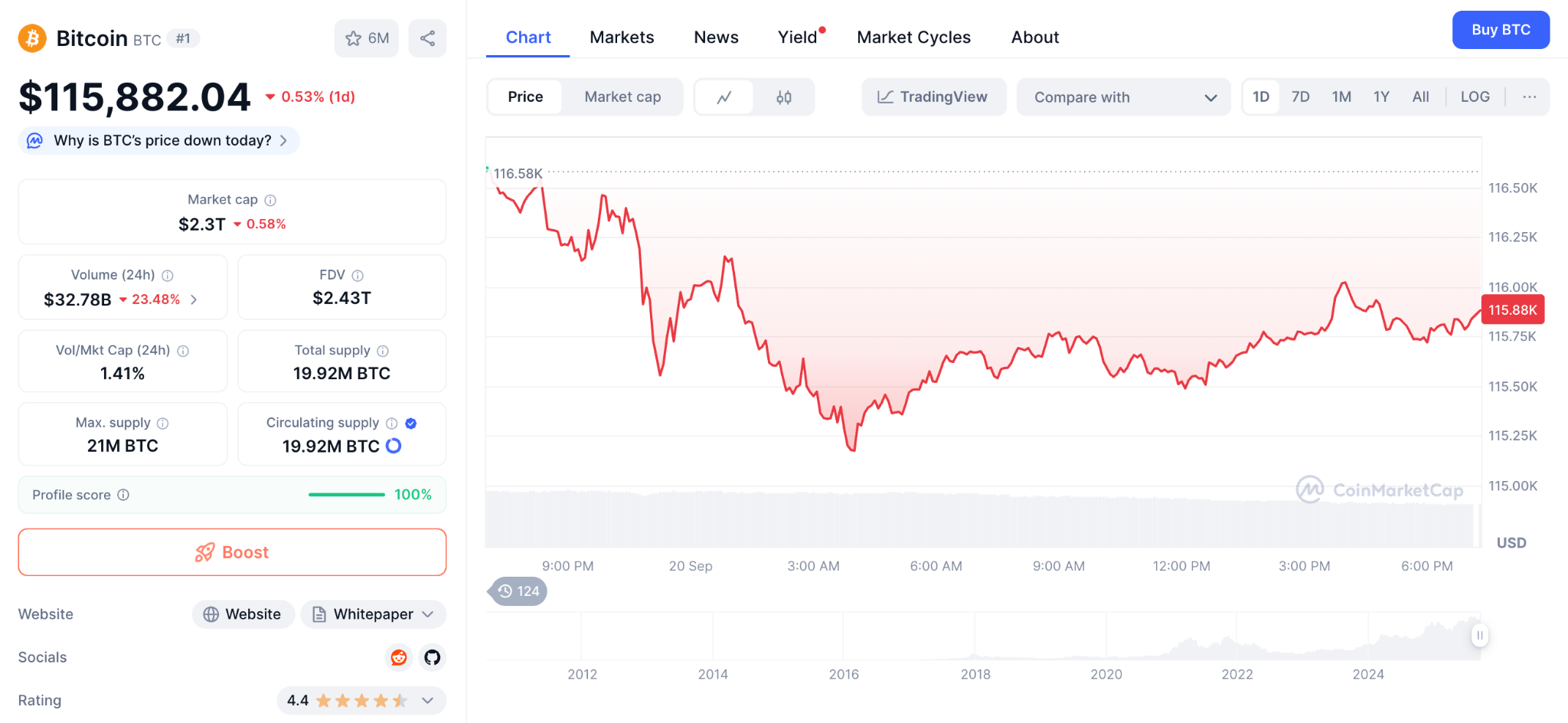Click the 116.58K opening price marker

click(518, 174)
